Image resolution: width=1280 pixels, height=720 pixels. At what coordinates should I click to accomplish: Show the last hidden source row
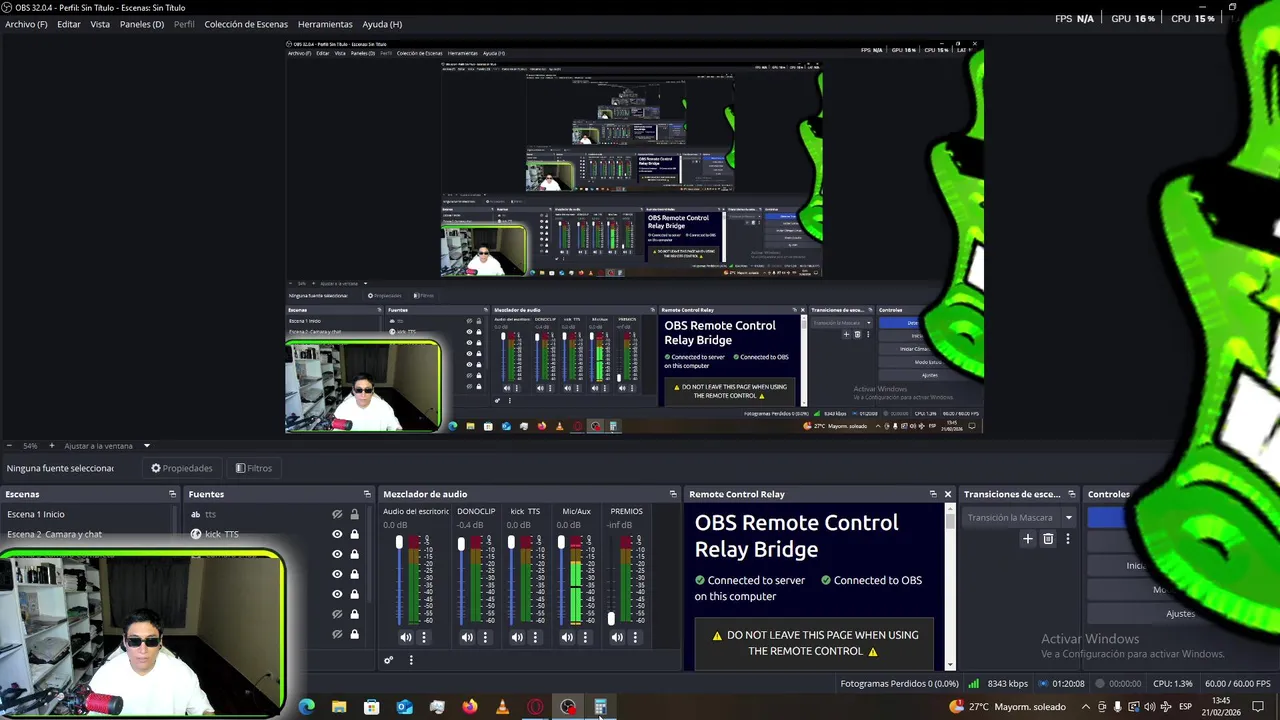pos(337,634)
